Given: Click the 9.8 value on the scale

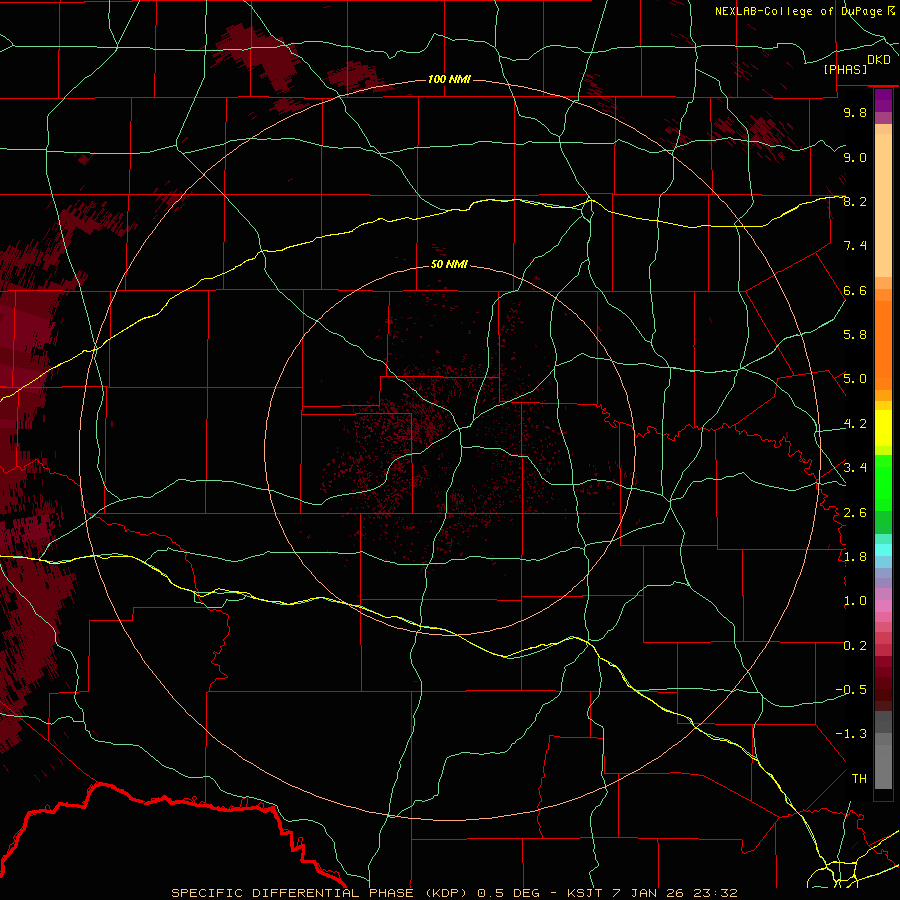Looking at the screenshot, I should point(855,112).
